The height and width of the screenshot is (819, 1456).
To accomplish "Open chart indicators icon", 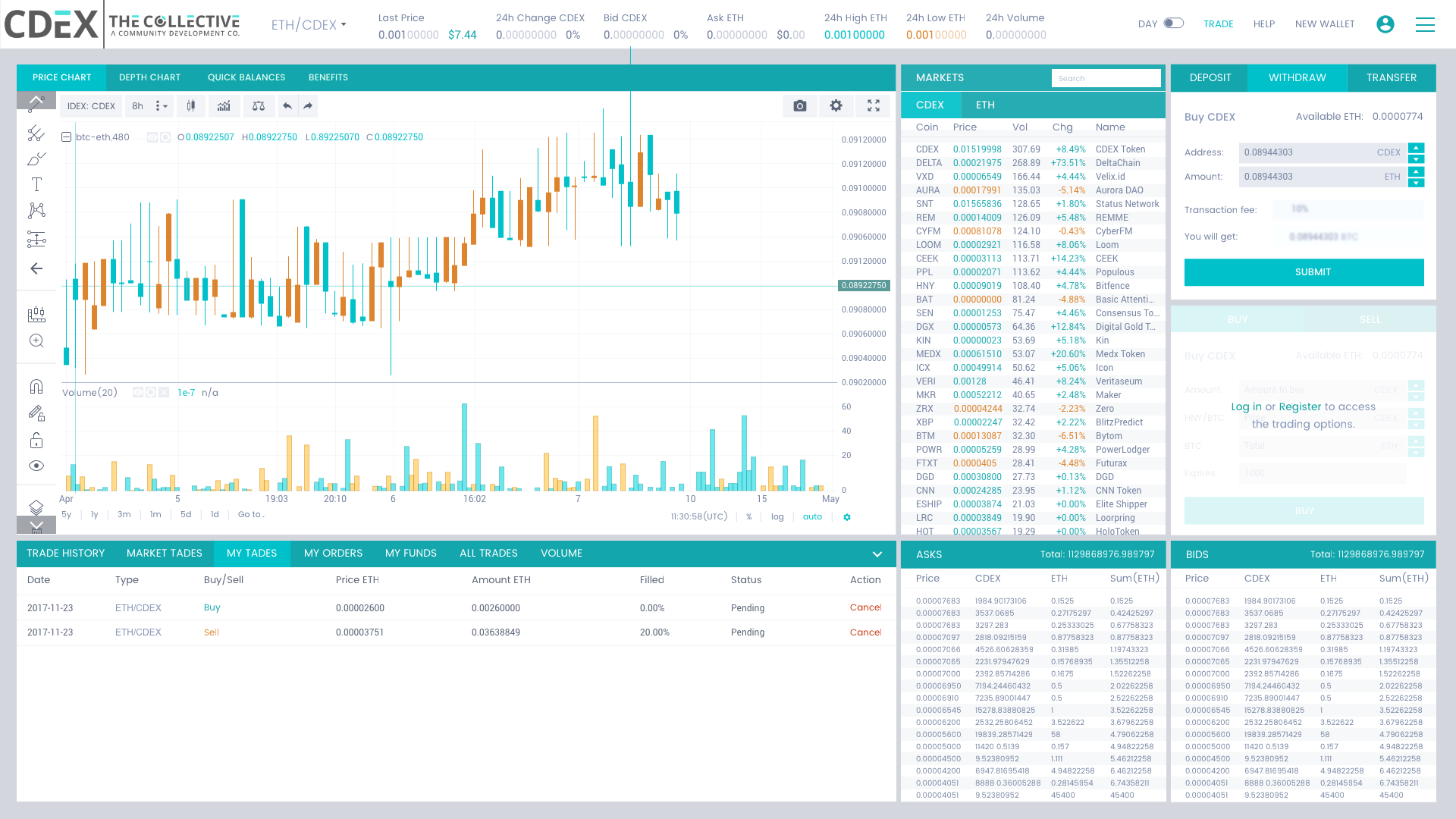I will [224, 106].
